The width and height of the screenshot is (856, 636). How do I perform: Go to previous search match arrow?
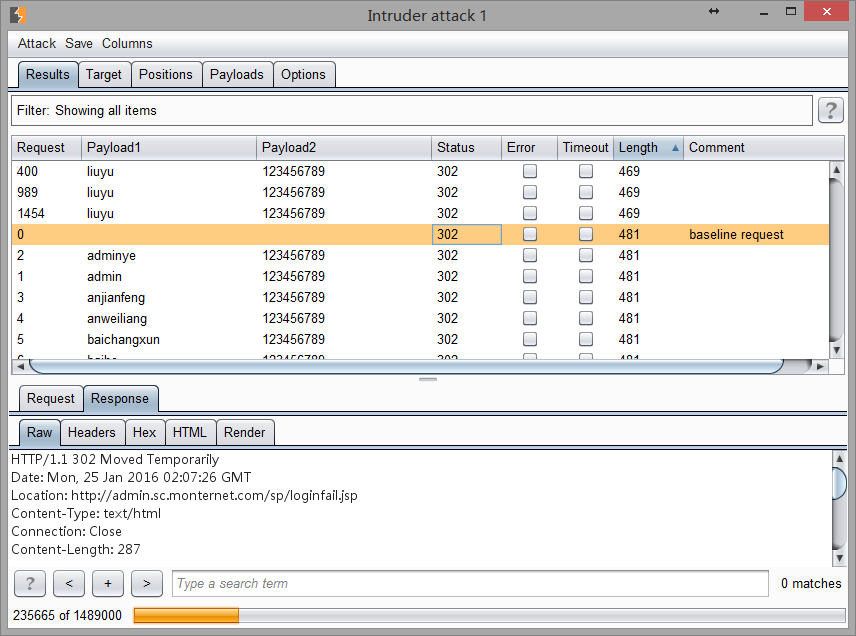click(68, 583)
